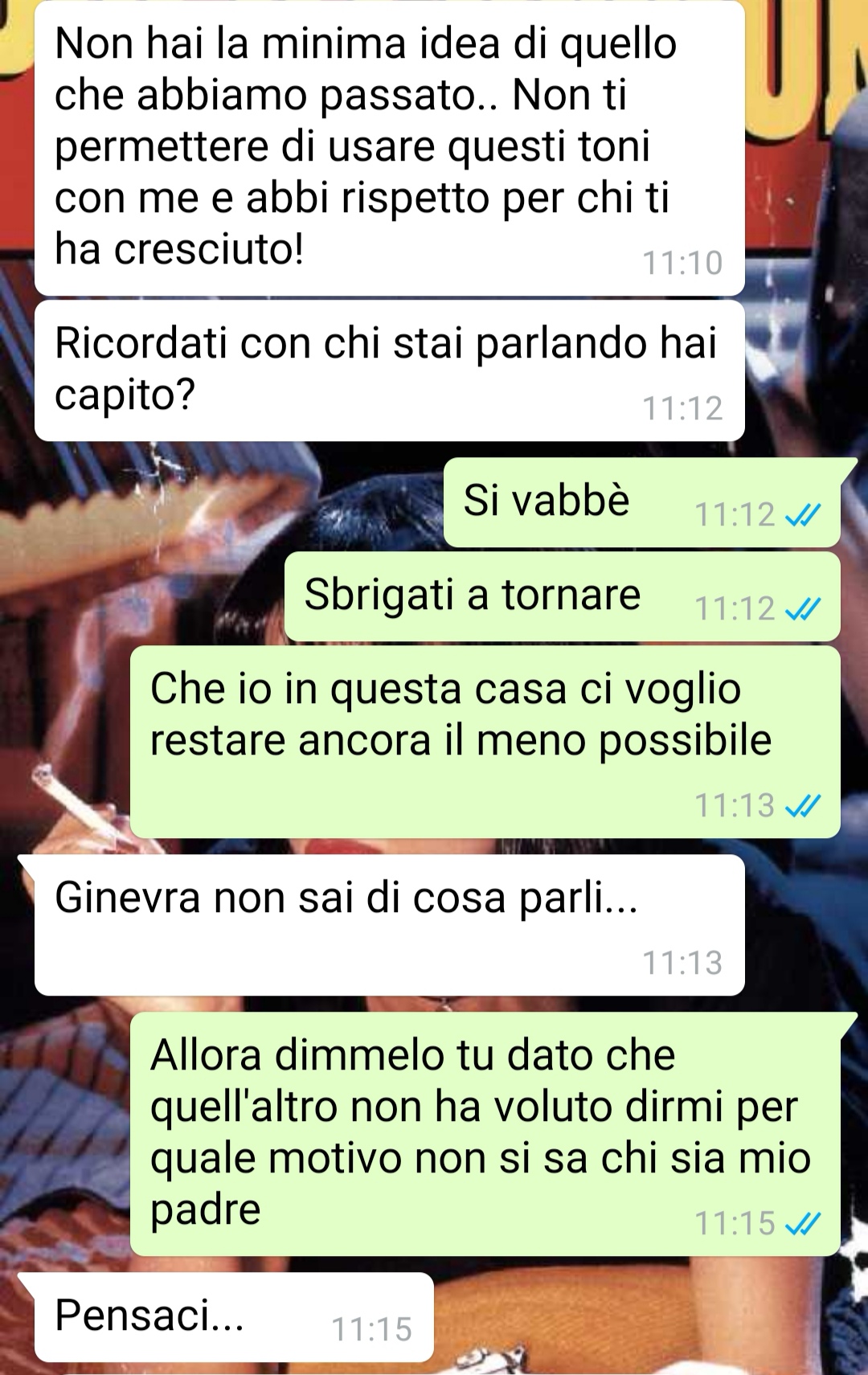The height and width of the screenshot is (1375, 868).
Task: Tap the 11:10 timestamp on first message
Action: [x=682, y=263]
